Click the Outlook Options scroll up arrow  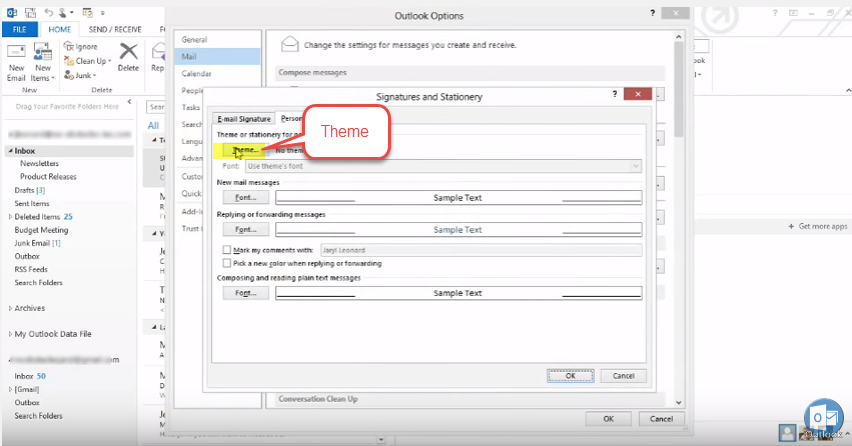679,37
